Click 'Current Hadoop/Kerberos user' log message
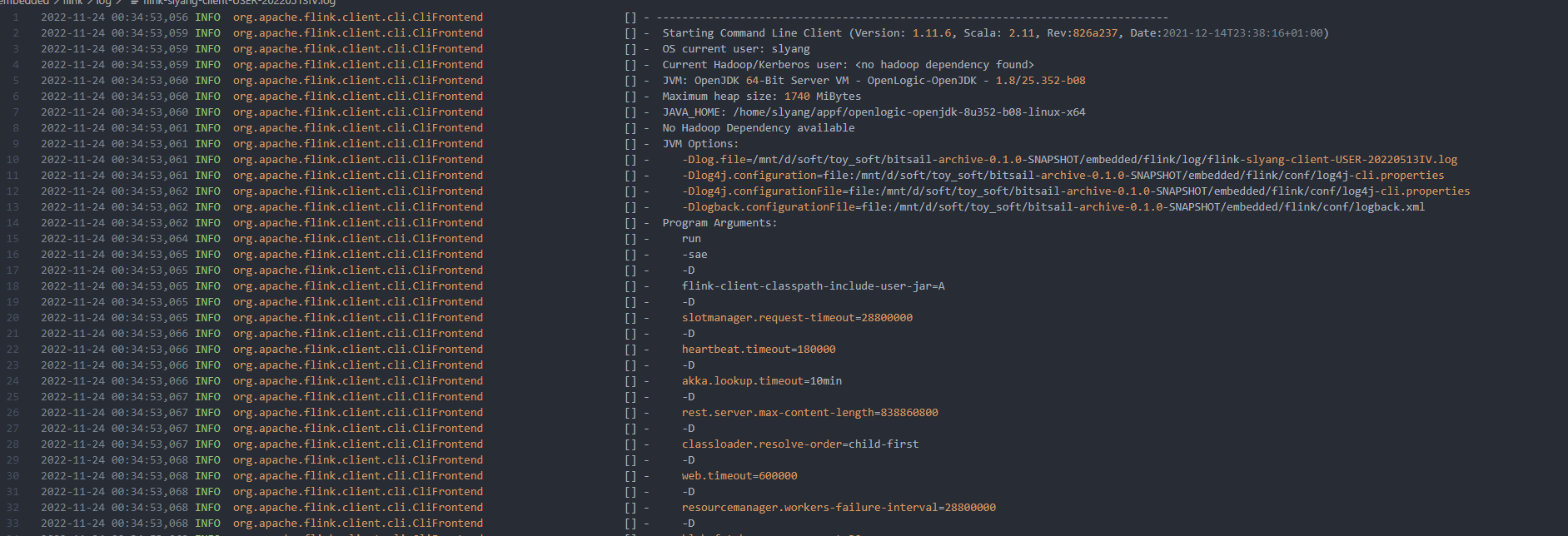The image size is (1568, 536). click(848, 65)
